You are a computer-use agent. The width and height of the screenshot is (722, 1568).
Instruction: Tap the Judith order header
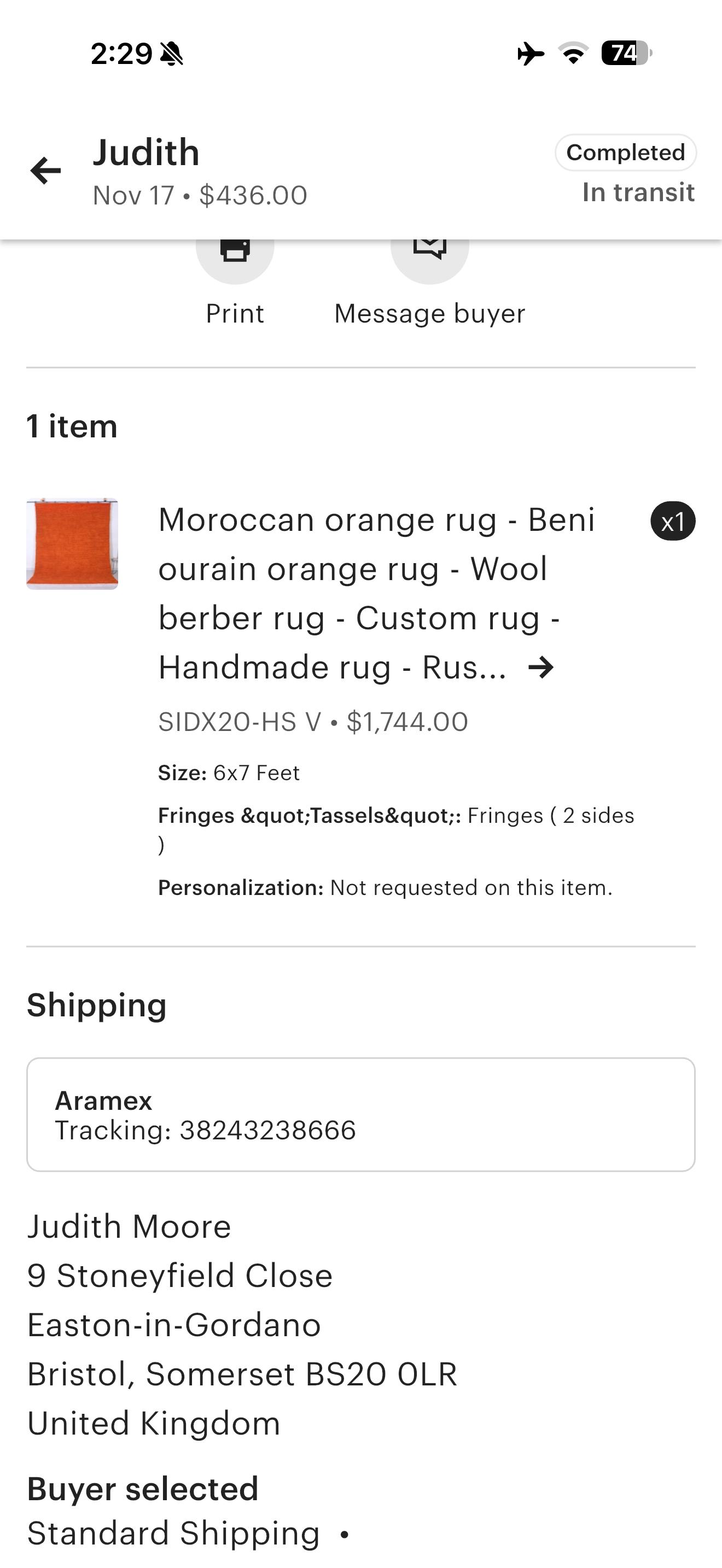click(x=147, y=153)
